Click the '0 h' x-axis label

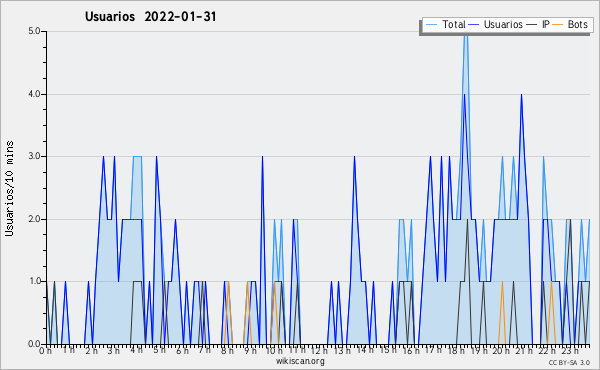click(46, 351)
